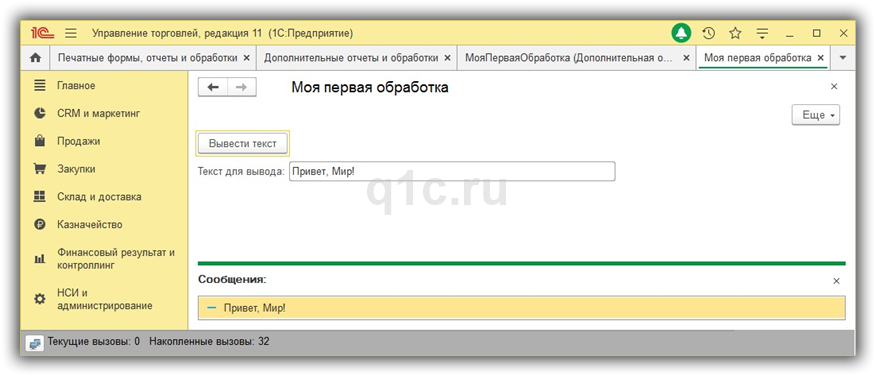Select the Привет, Мир! message row
Viewport: 876px width, 376px height.
[x=522, y=308]
